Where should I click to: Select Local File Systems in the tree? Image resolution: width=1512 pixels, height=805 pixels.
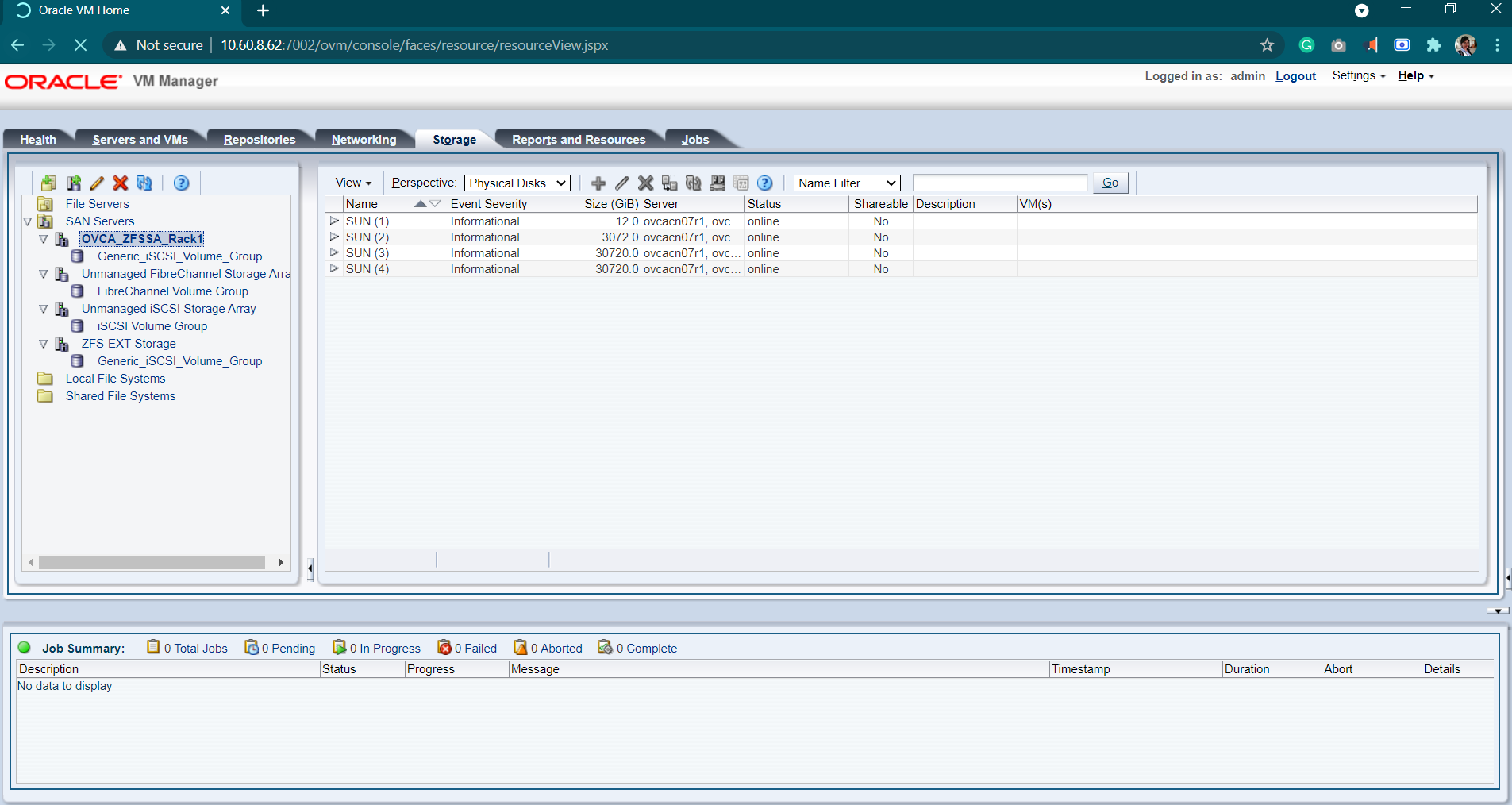[x=115, y=379]
